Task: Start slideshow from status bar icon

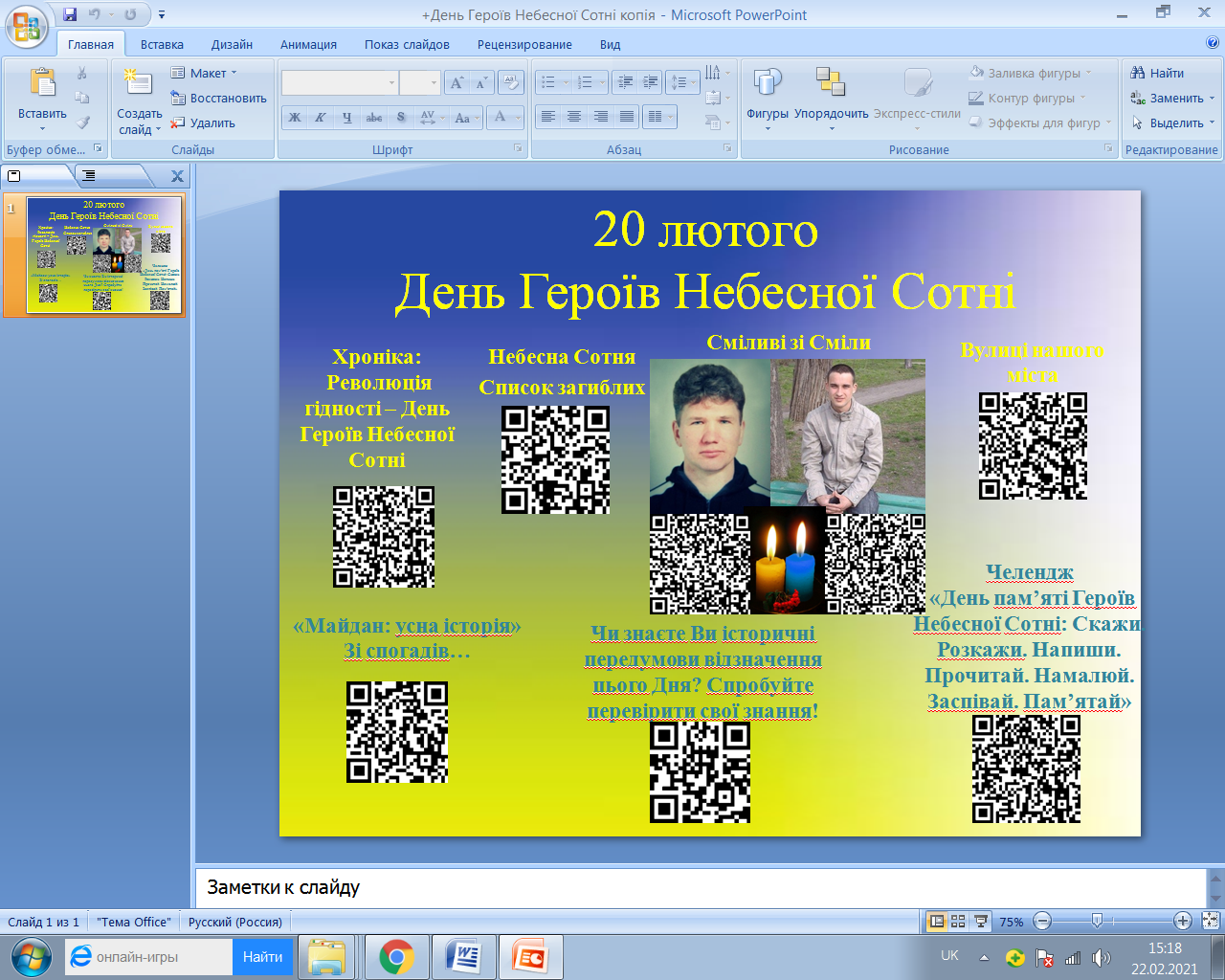Action: tap(980, 921)
